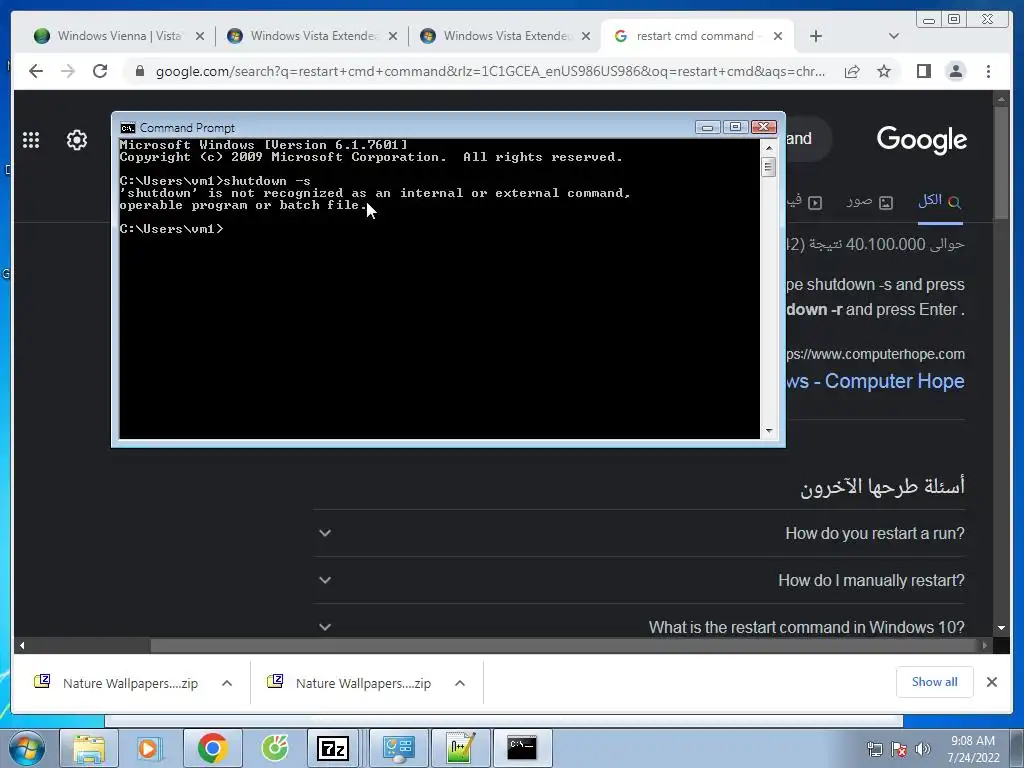Image resolution: width=1024 pixels, height=768 pixels.
Task: Open the Computer Hope result link
Action: coord(876,381)
